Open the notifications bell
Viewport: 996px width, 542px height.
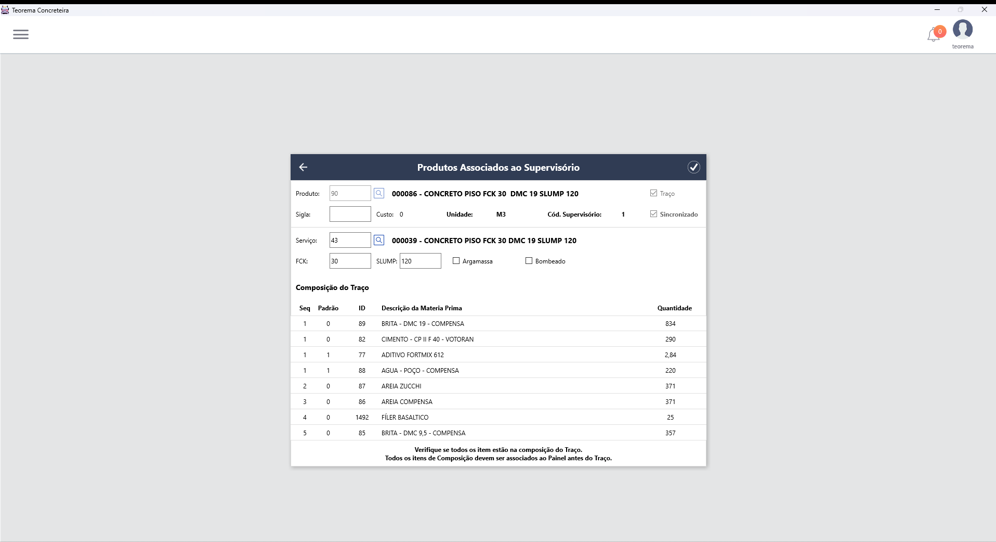point(934,34)
